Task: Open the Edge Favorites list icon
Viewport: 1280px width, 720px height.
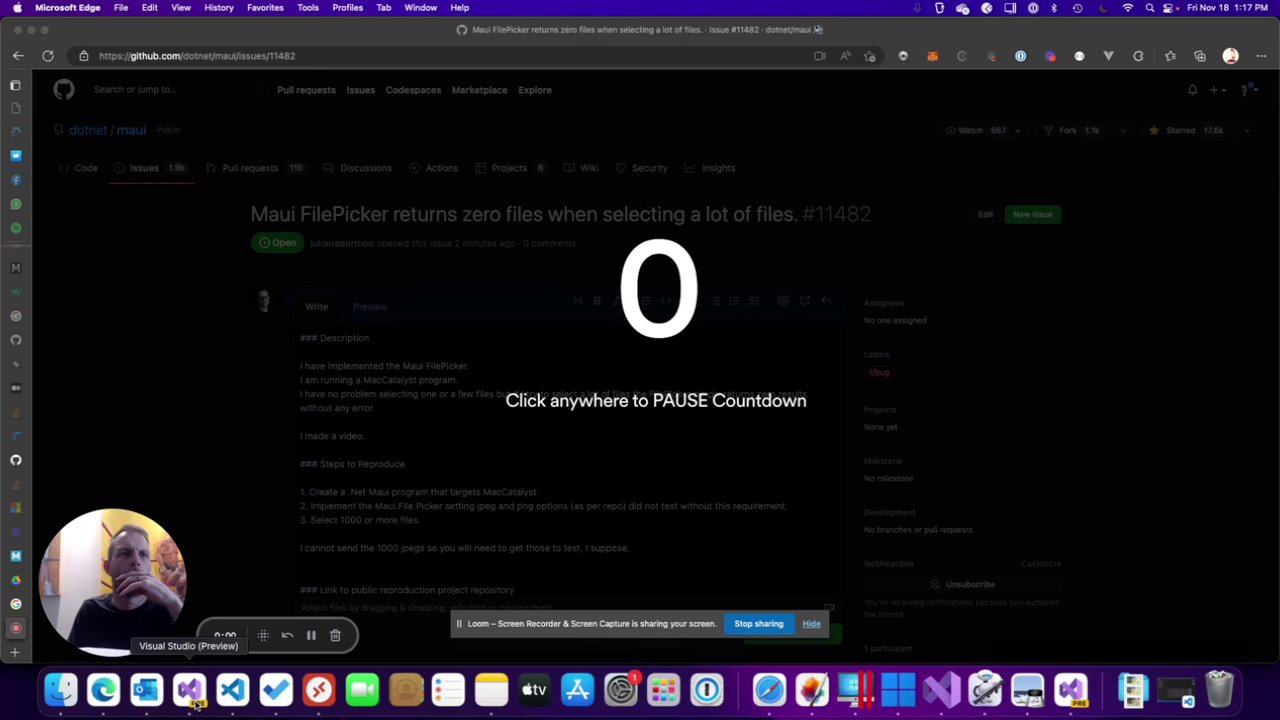Action: coord(1170,56)
